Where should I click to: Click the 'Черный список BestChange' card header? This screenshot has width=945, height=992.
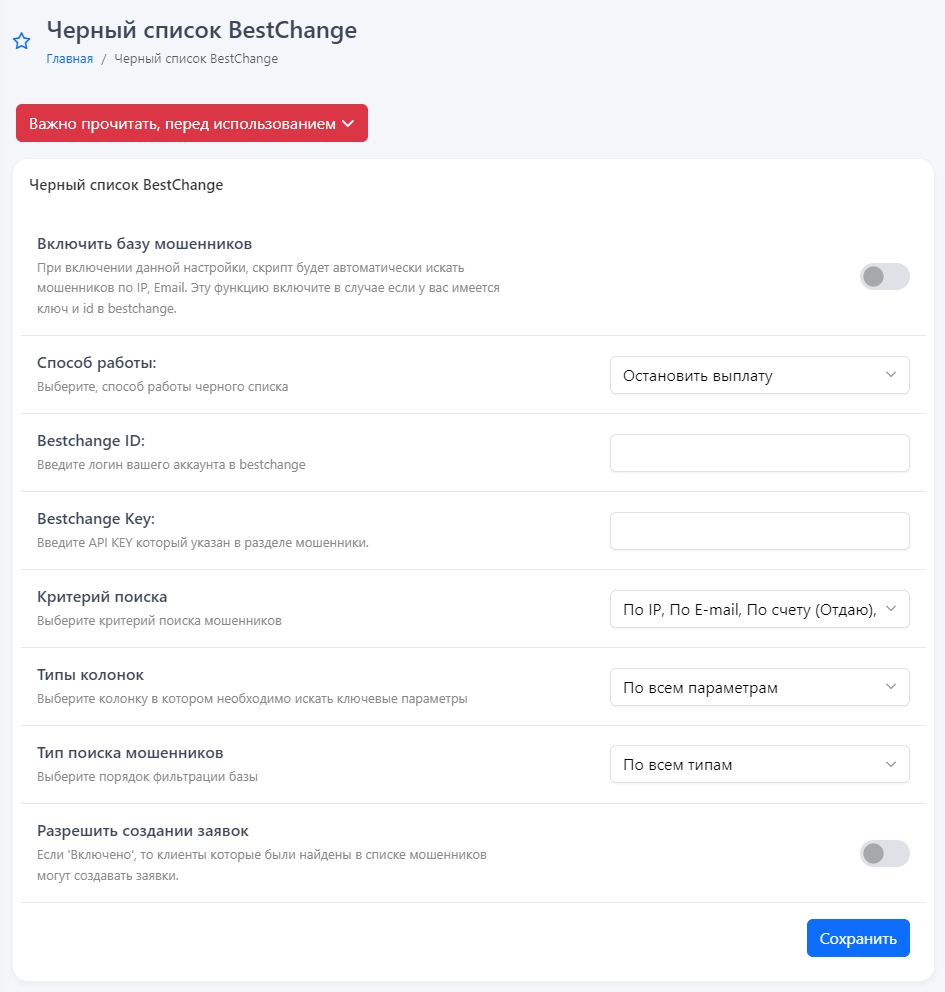pos(126,185)
